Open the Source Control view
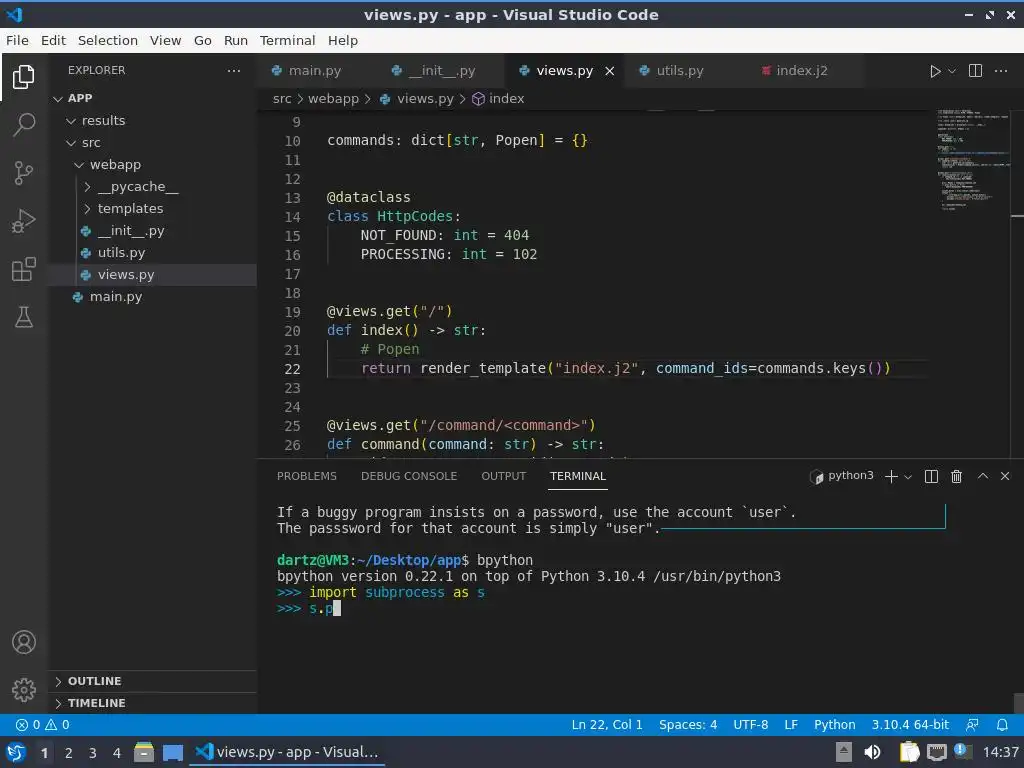Viewport: 1024px width, 768px height. pyautogui.click(x=24, y=173)
